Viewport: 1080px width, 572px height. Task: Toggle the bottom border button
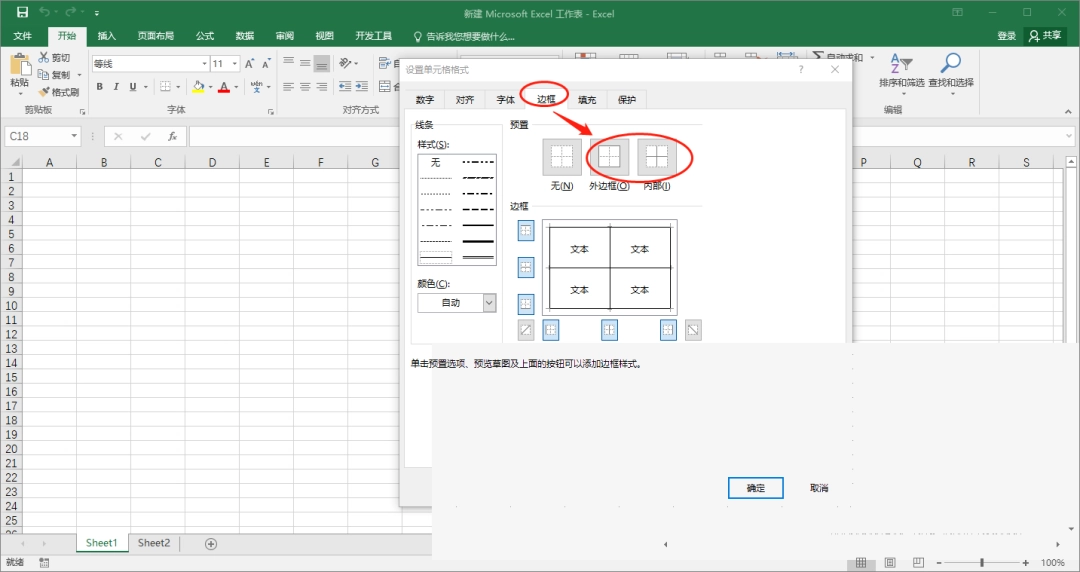526,303
